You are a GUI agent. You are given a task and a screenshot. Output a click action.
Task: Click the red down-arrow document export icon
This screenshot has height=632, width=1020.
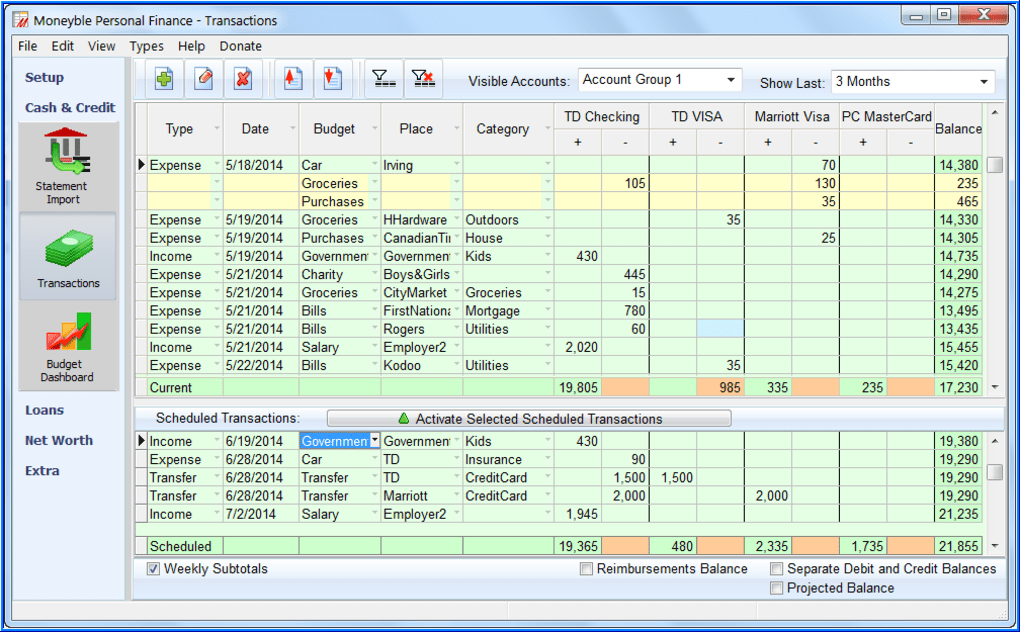click(330, 78)
